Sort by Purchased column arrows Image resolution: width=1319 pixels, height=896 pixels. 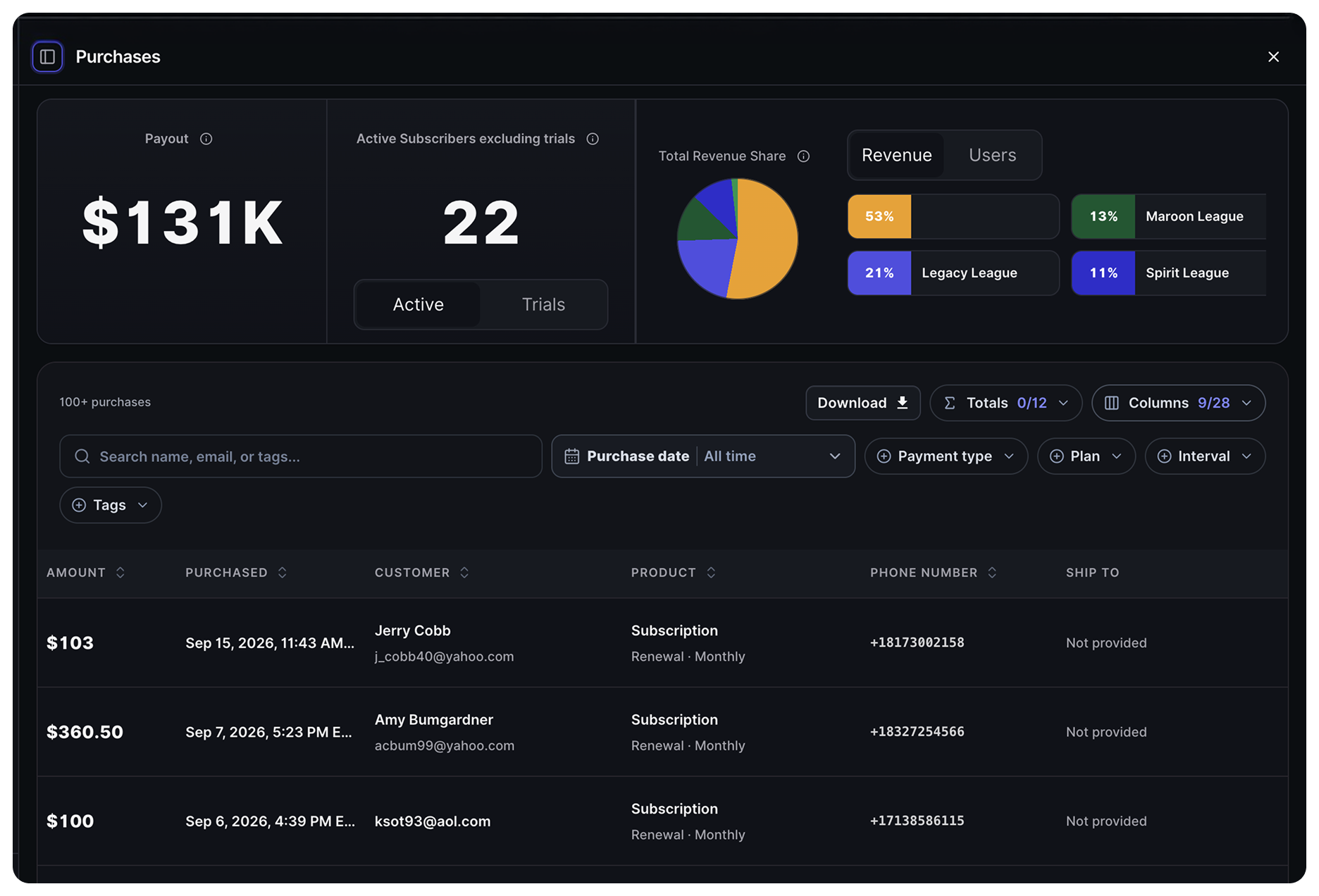tap(283, 573)
